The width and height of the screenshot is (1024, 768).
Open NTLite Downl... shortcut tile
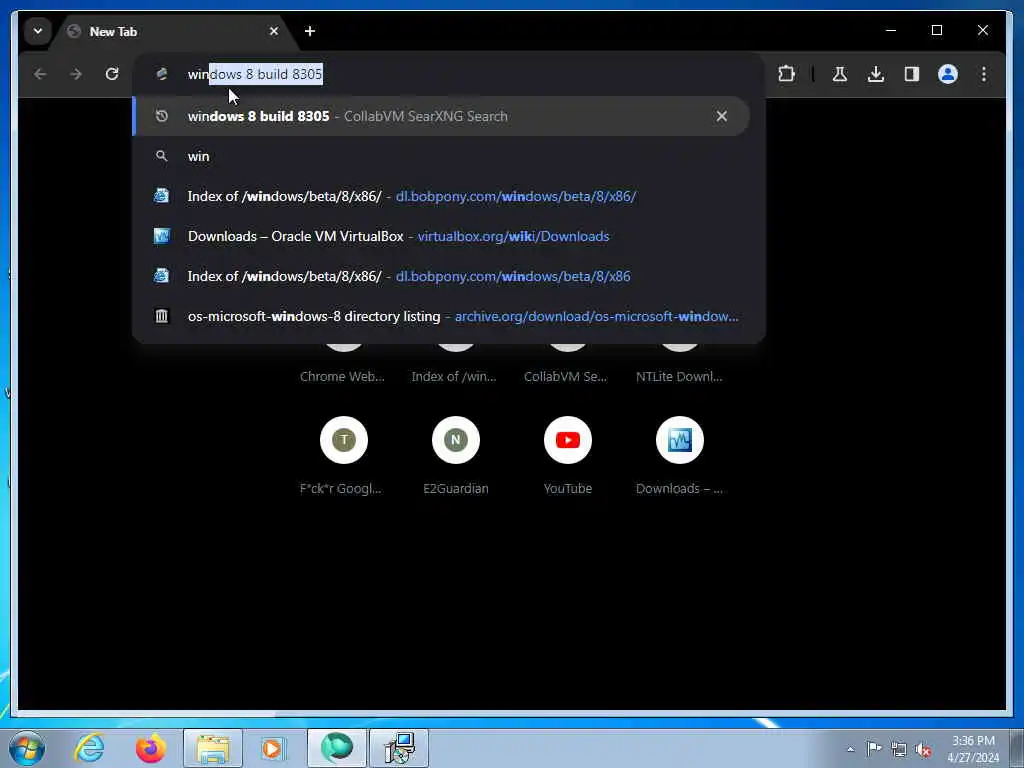(x=679, y=363)
